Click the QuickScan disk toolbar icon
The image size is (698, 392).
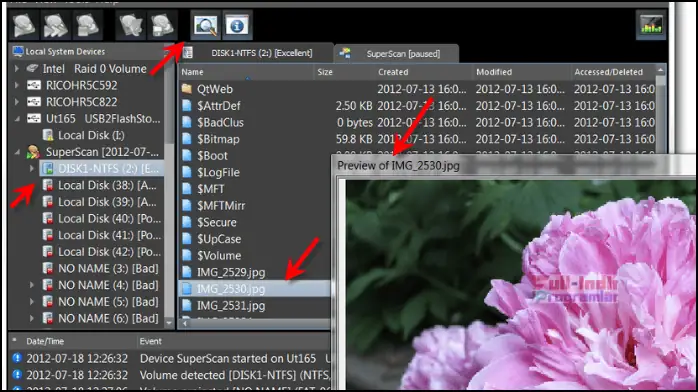point(24,26)
